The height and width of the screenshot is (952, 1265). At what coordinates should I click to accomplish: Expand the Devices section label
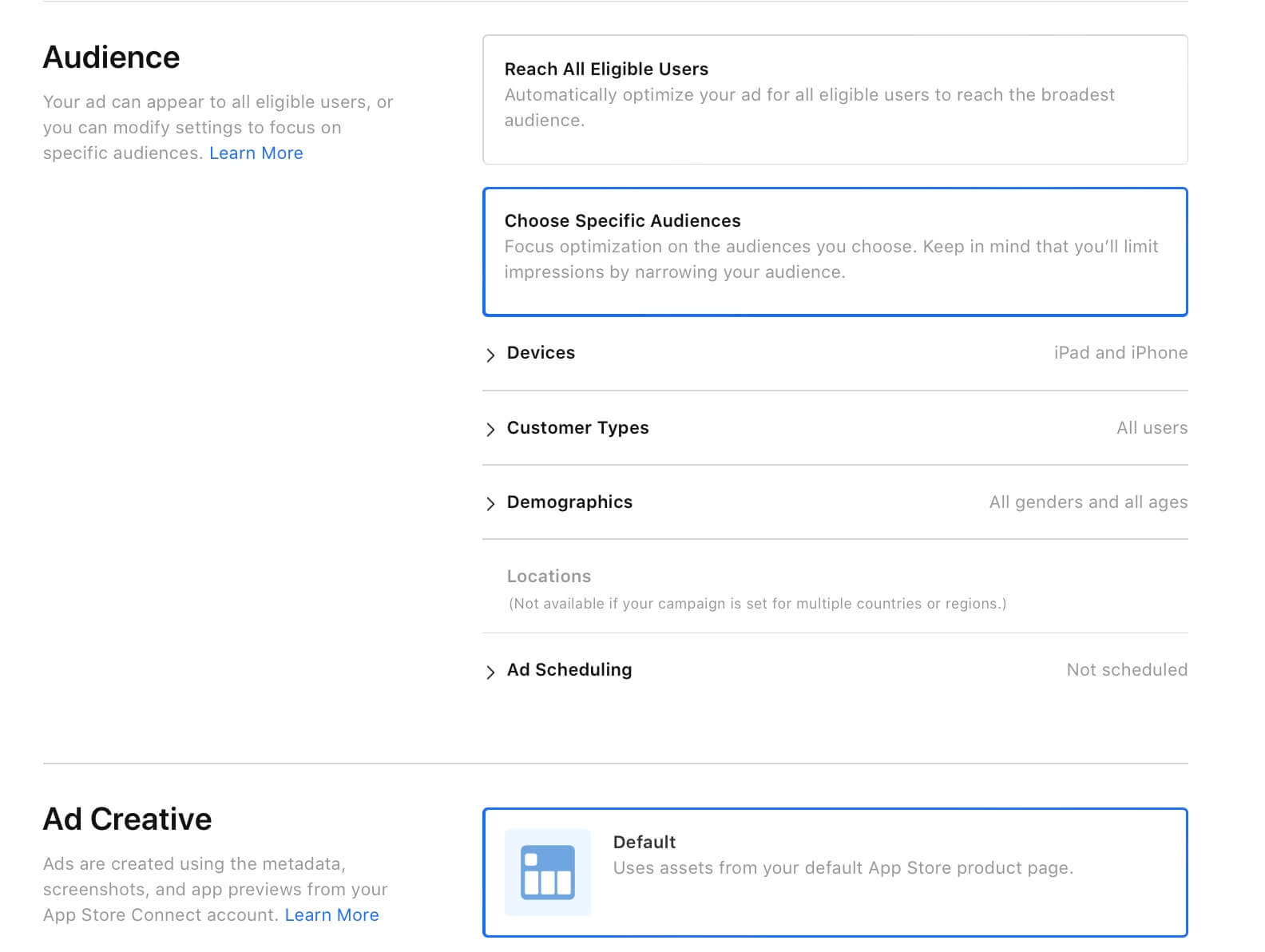pyautogui.click(x=541, y=353)
